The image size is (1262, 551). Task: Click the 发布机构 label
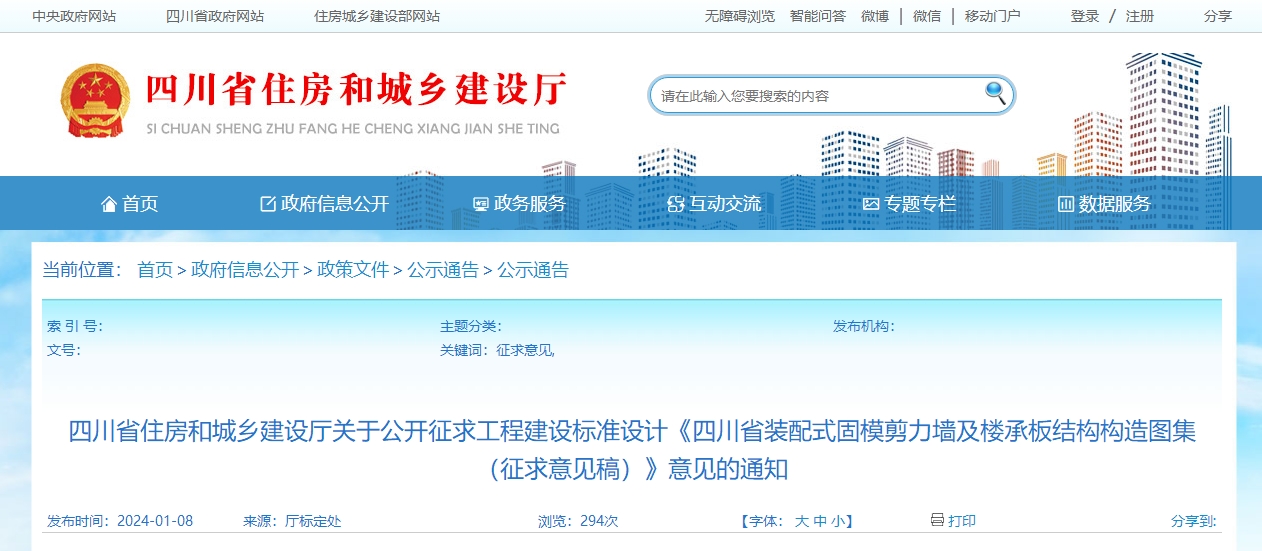863,326
